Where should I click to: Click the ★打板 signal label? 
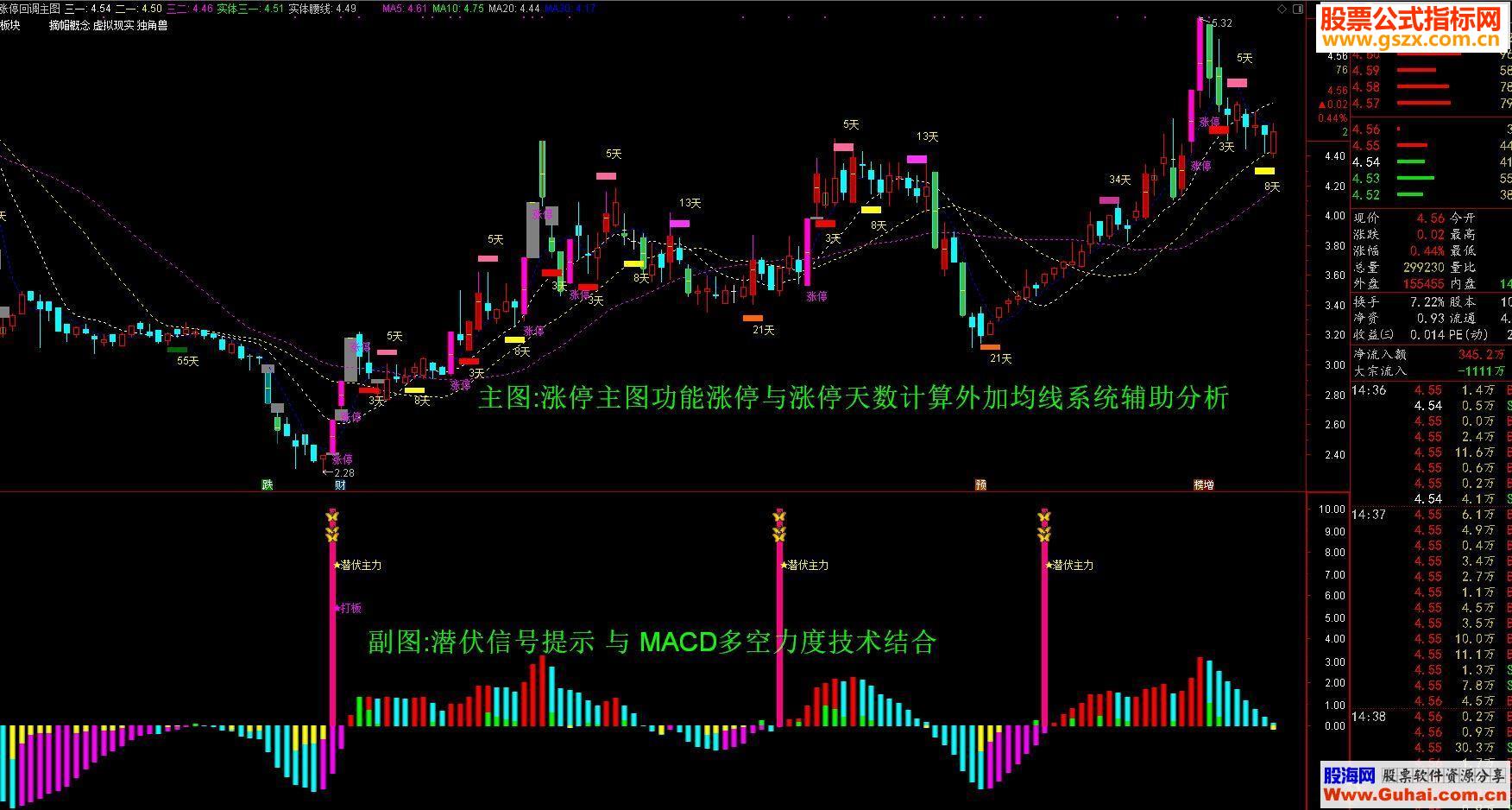click(349, 608)
